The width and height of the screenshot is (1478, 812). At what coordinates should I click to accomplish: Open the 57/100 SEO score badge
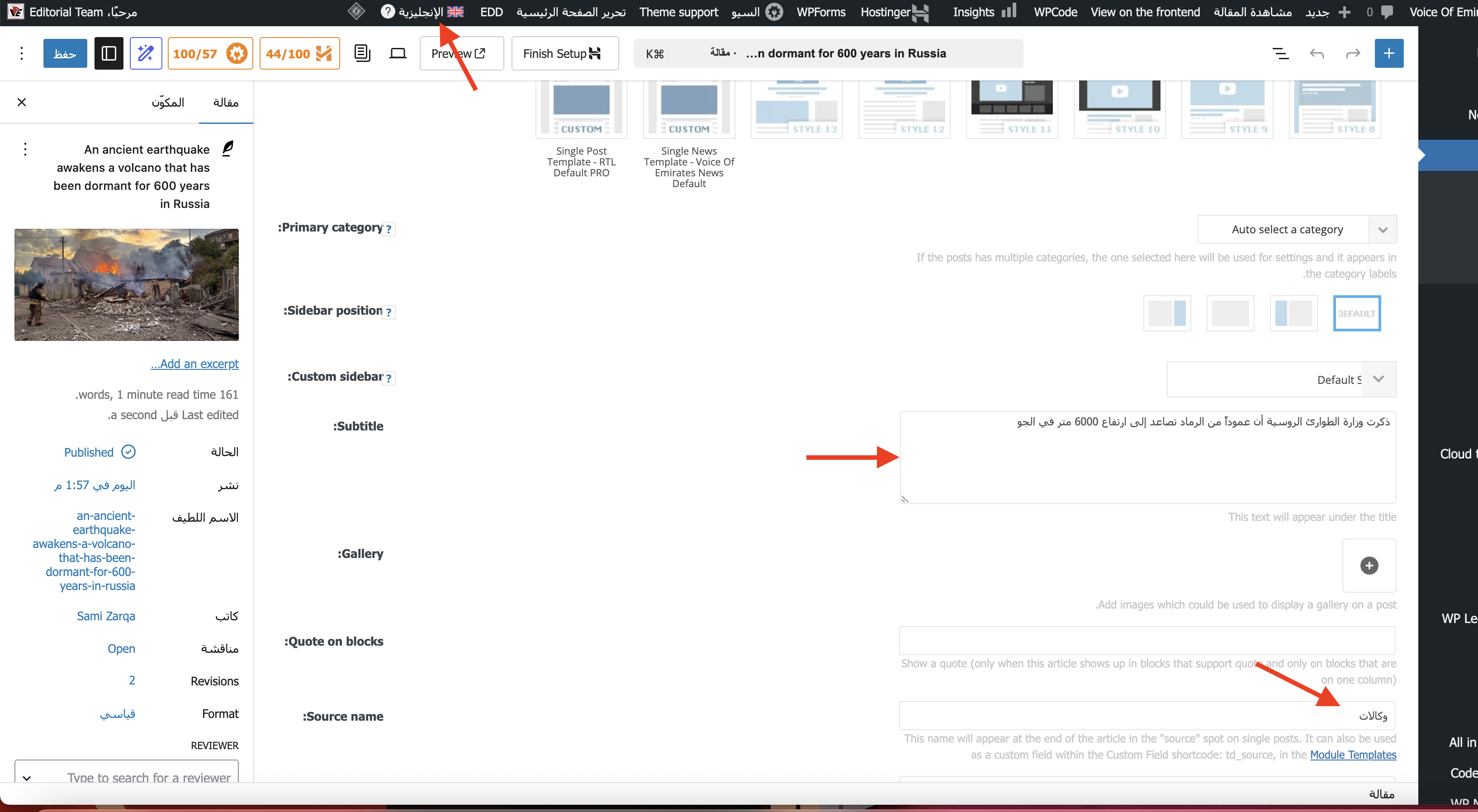(210, 53)
